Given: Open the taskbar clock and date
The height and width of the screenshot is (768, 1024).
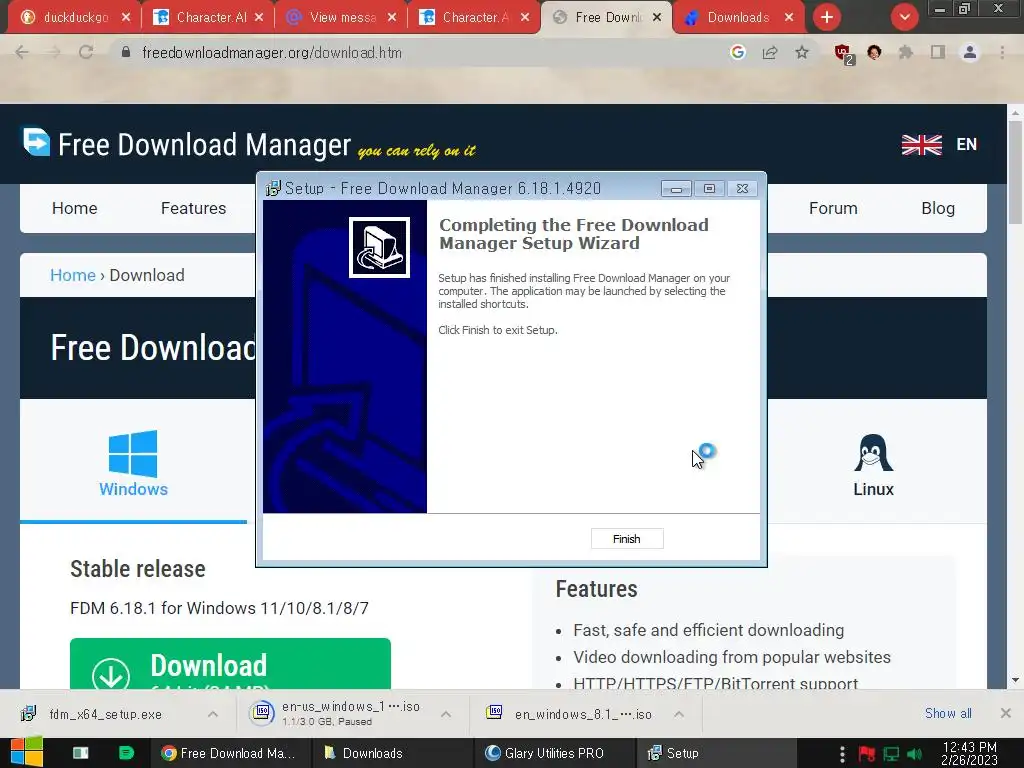Looking at the screenshot, I should [969, 753].
